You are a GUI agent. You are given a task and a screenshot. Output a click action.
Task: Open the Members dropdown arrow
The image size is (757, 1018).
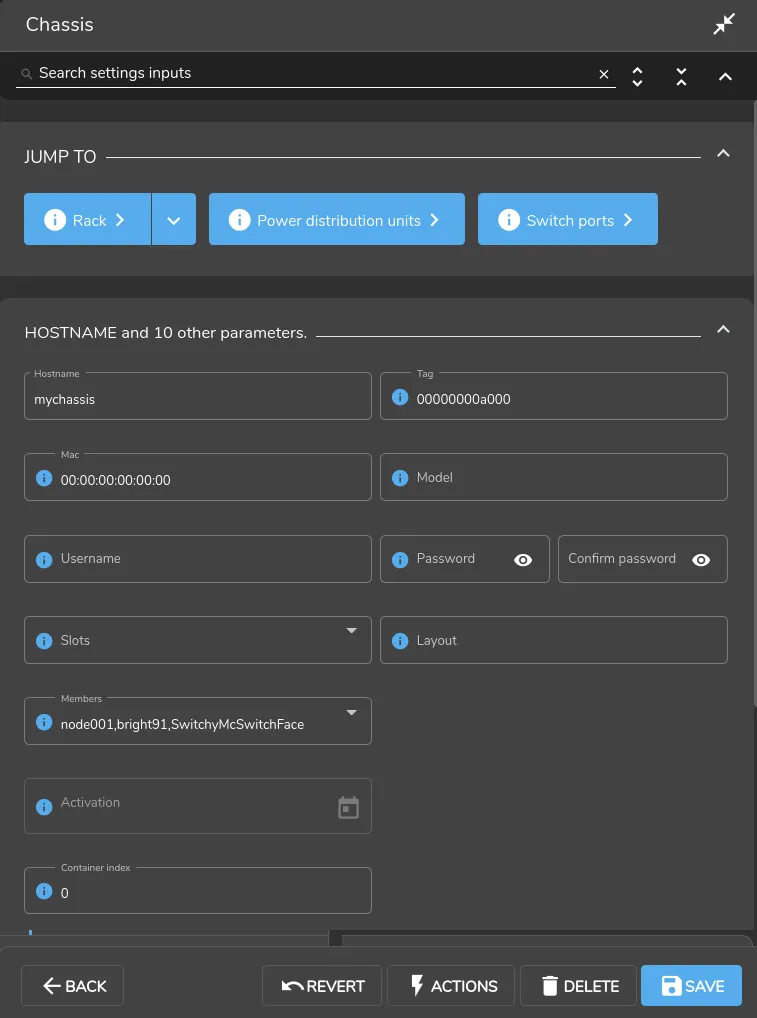351,712
